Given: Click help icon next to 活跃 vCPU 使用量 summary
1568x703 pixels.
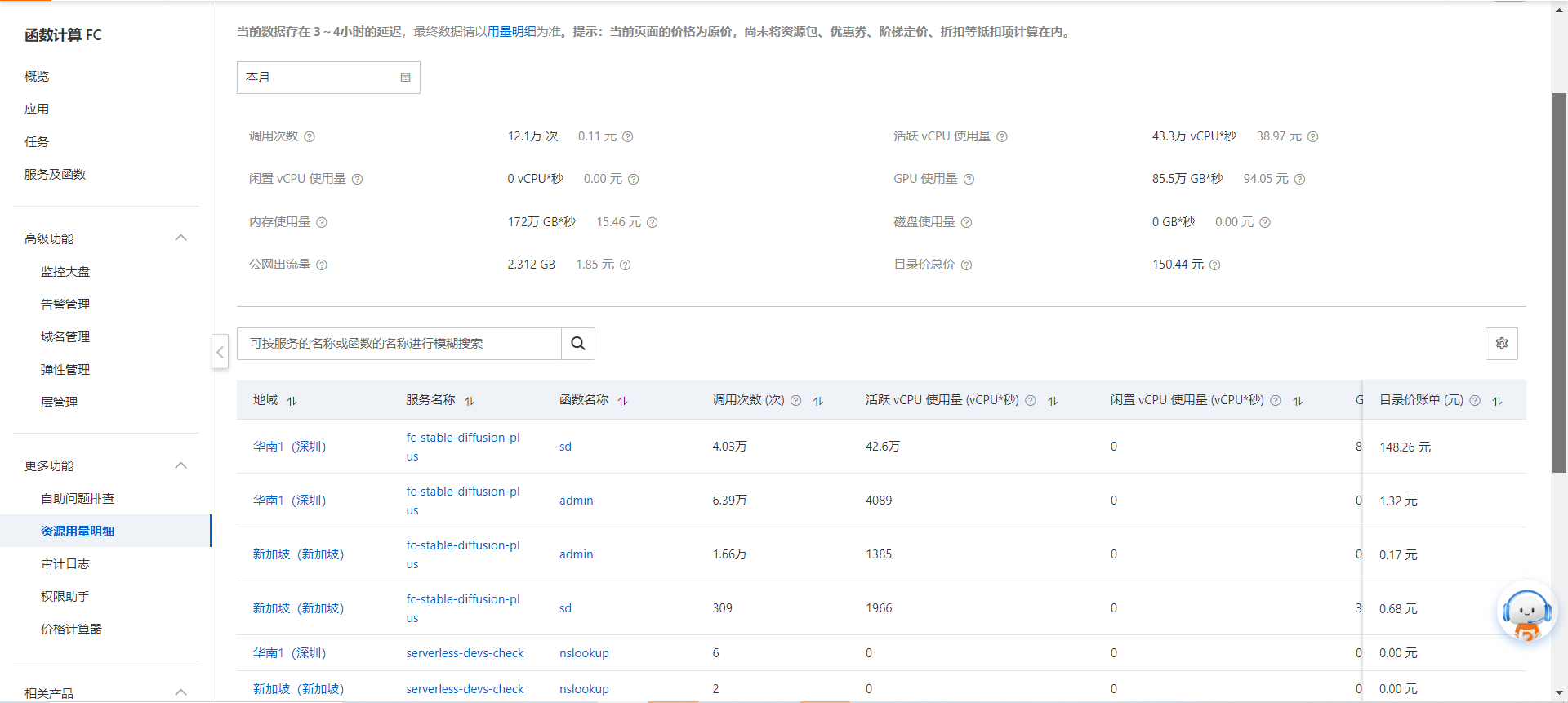Looking at the screenshot, I should (x=1002, y=137).
